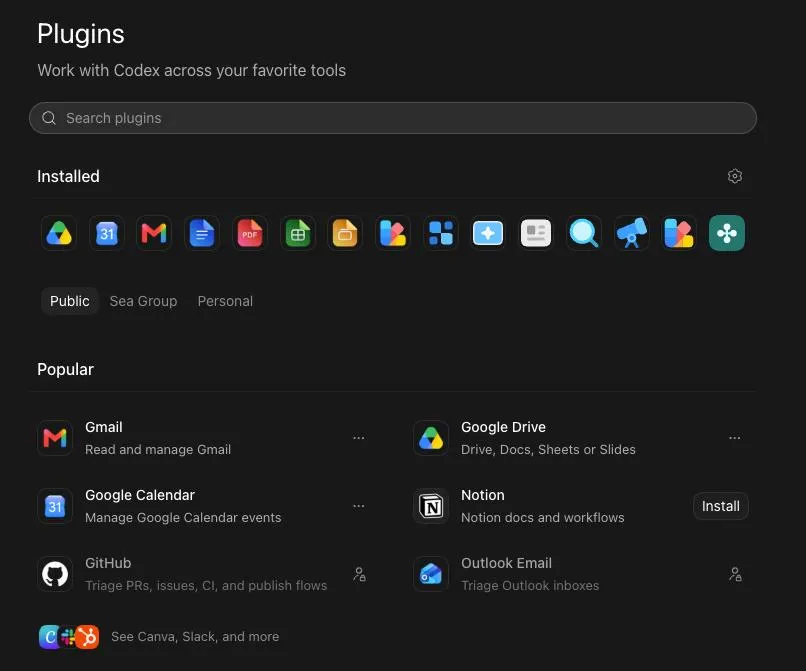Click the Gmail logo in Popular list

(55, 438)
